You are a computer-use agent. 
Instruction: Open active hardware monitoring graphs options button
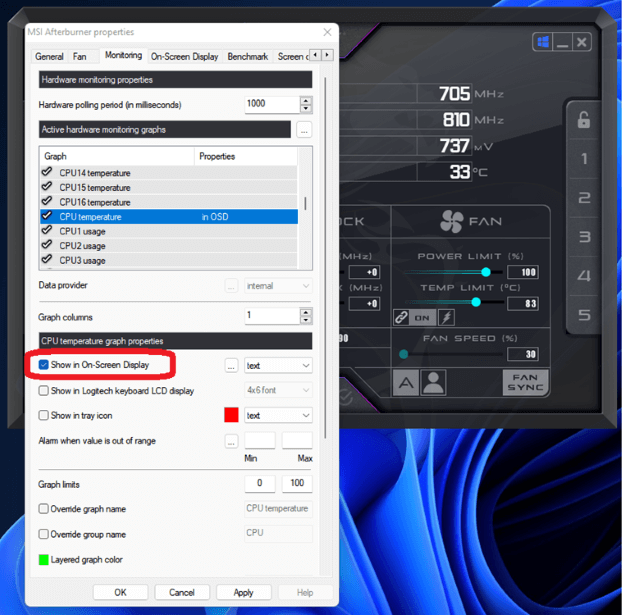click(304, 130)
